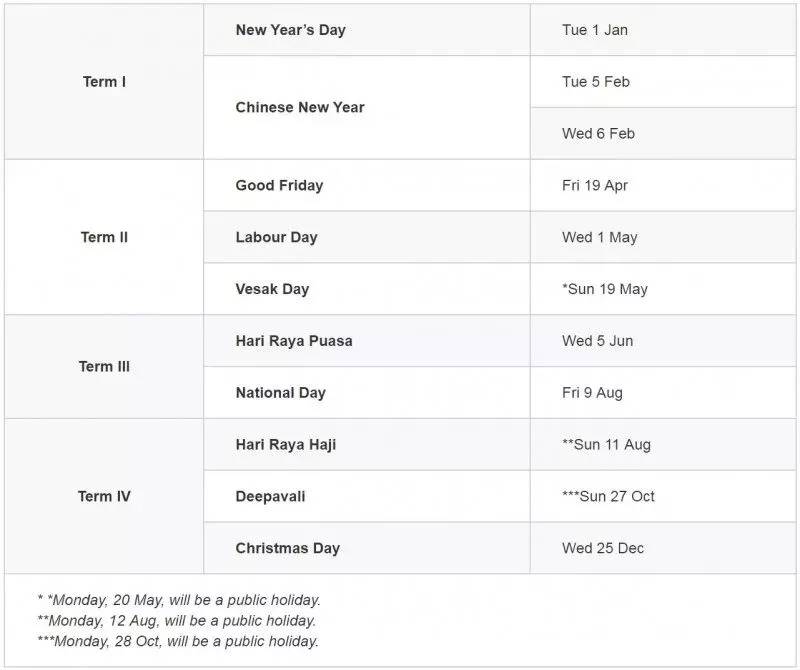Select the Vesak Day label
800x670 pixels.
272,289
